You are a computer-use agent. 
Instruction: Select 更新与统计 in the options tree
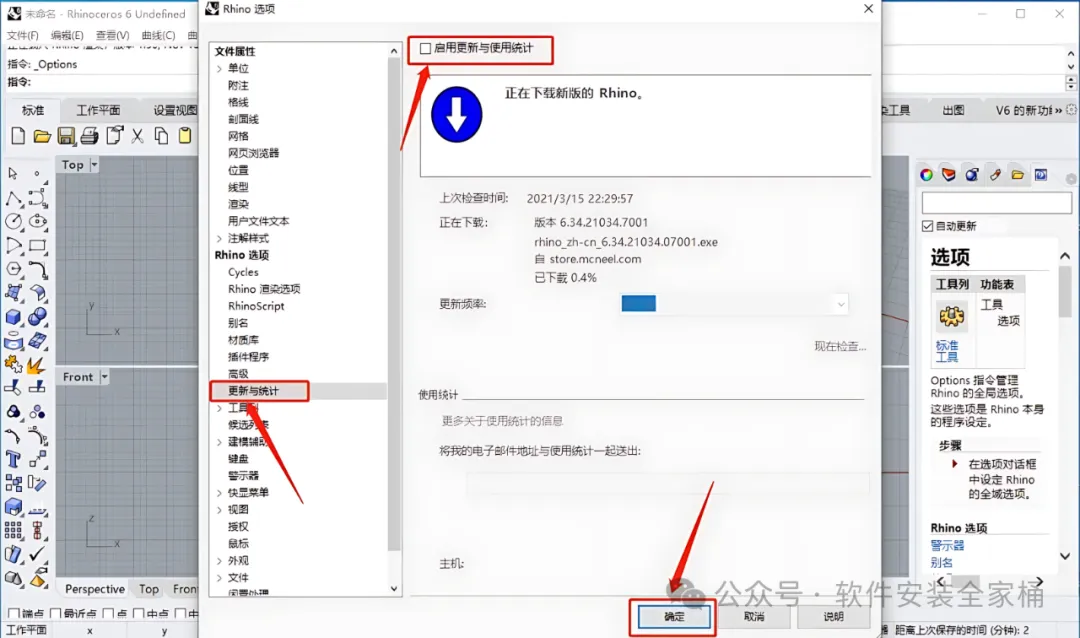click(253, 391)
